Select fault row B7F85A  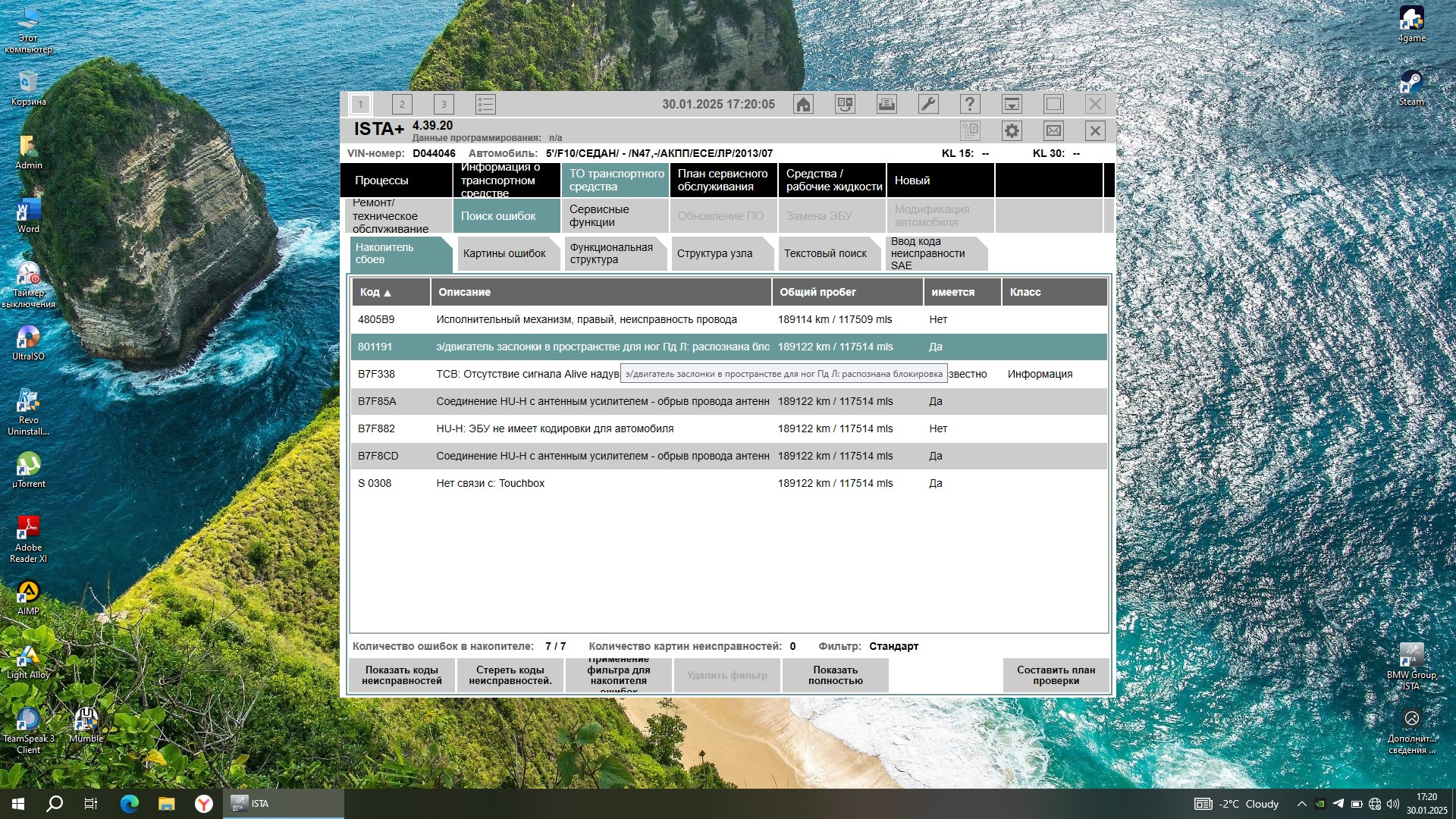pos(730,401)
